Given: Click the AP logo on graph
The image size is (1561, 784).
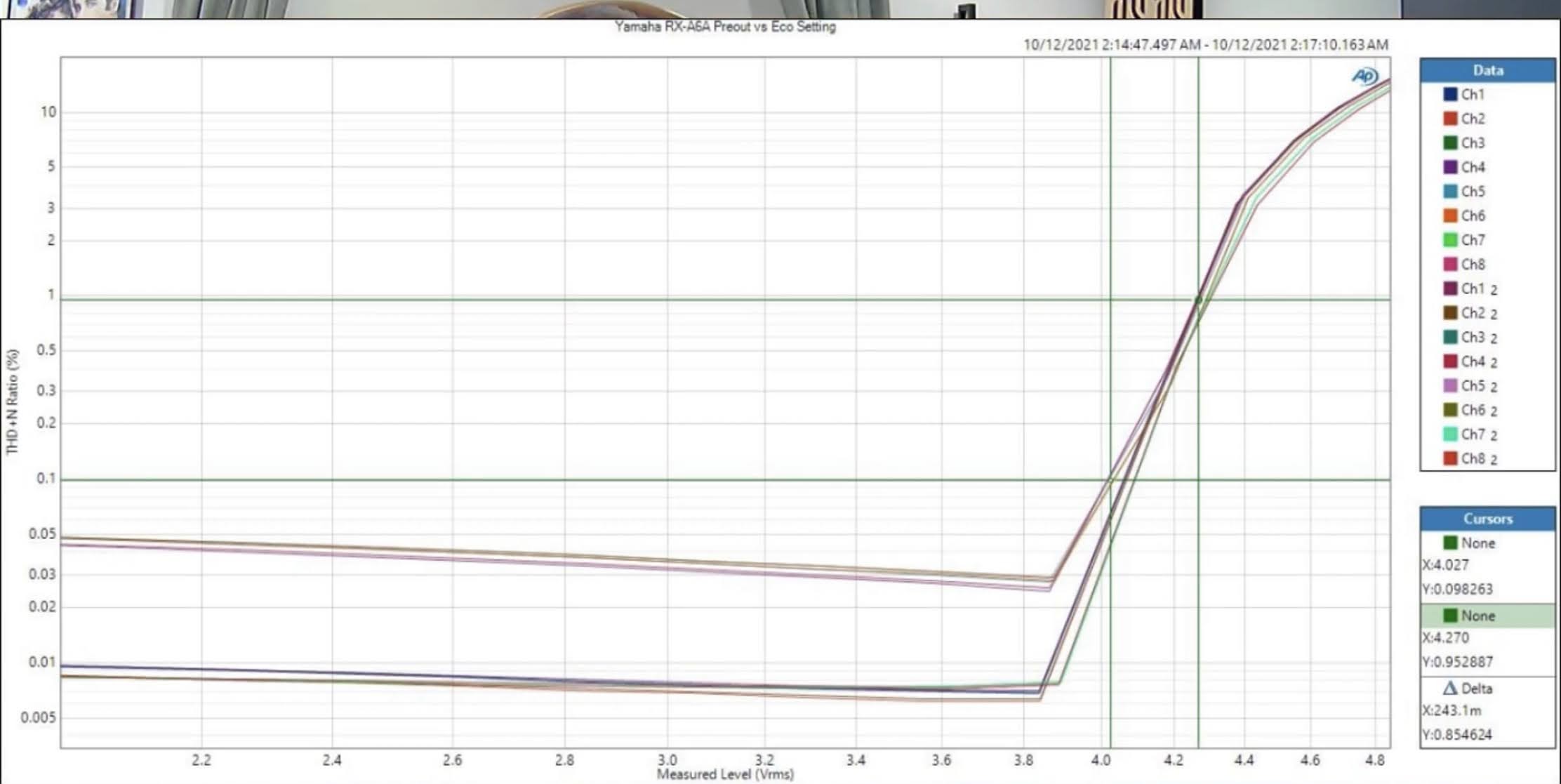Looking at the screenshot, I should 1364,76.
